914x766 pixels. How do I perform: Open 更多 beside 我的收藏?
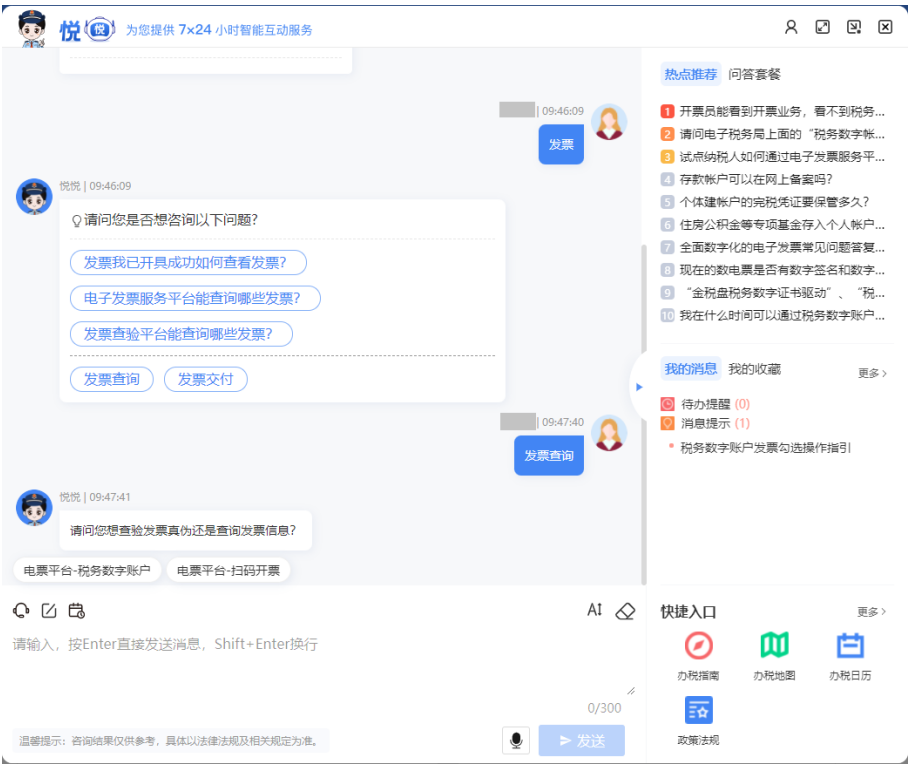pyautogui.click(x=870, y=371)
